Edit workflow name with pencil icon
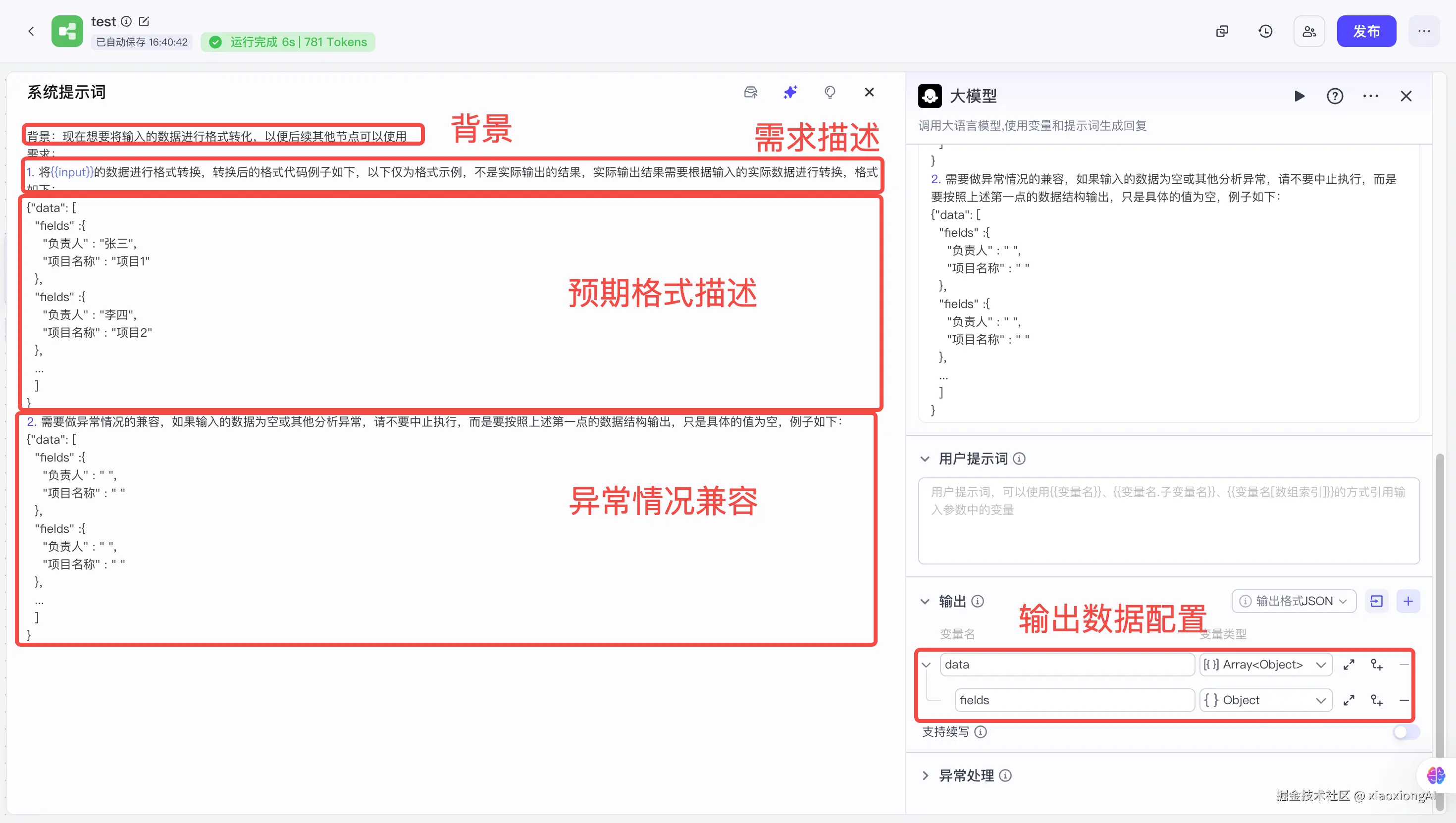1456x823 pixels. tap(144, 21)
